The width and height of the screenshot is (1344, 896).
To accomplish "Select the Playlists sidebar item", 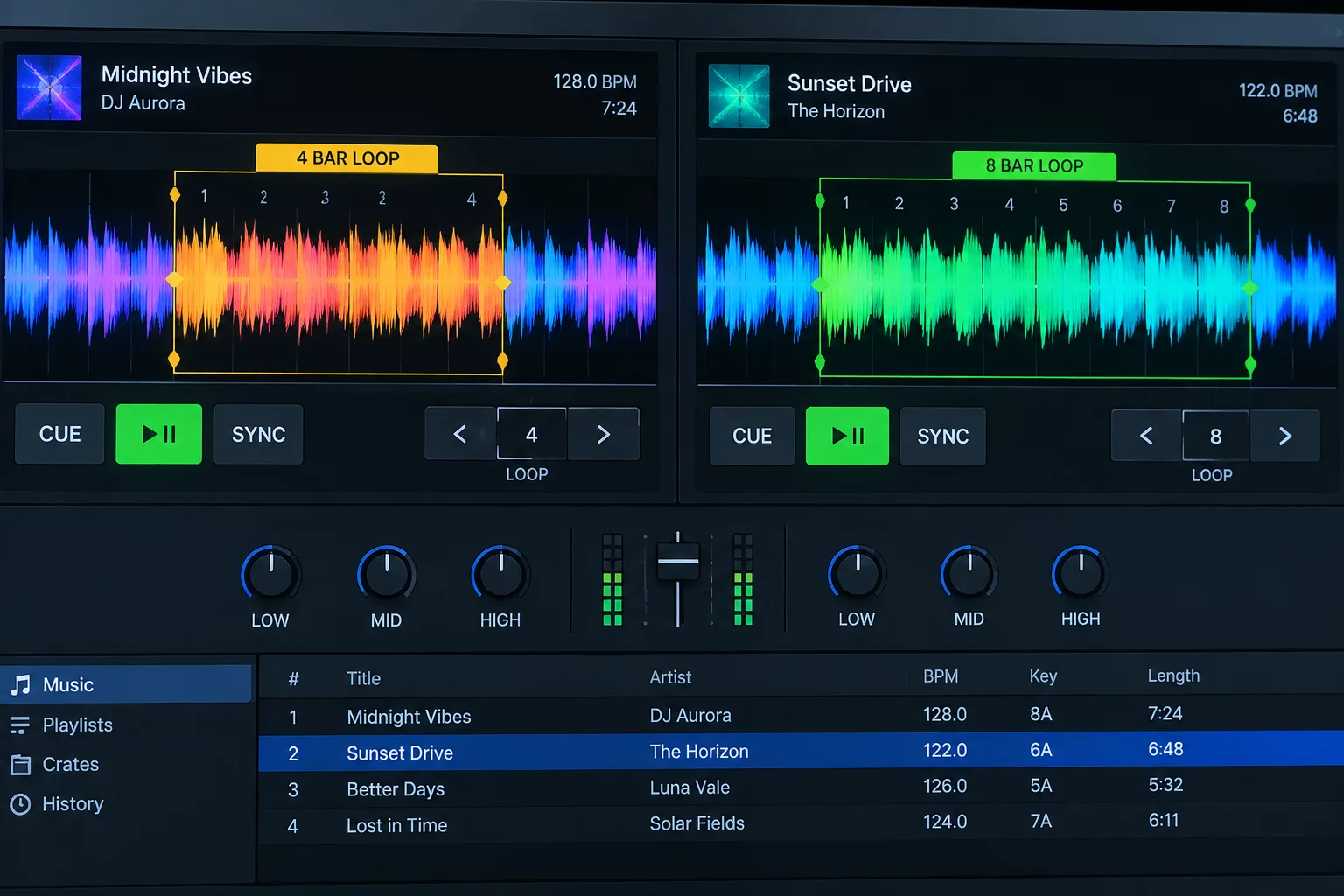I will point(127,724).
